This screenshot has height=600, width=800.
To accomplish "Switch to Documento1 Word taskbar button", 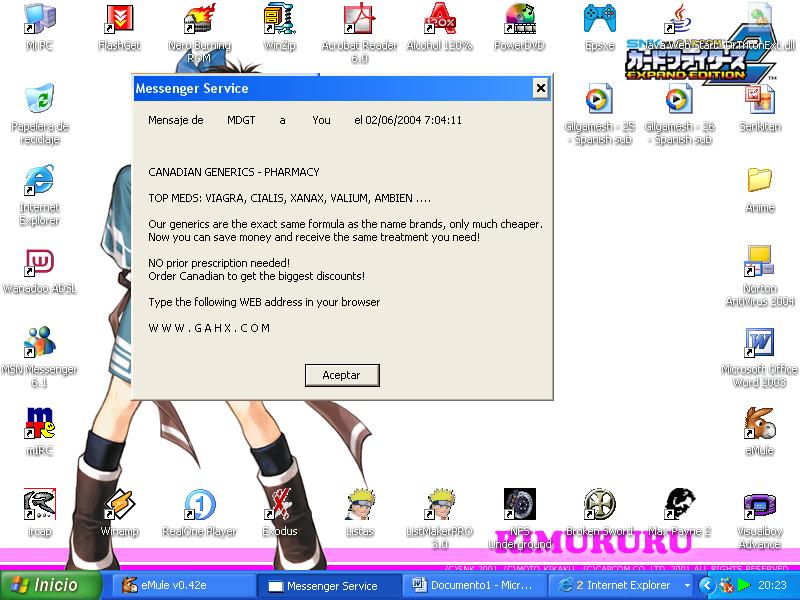I will coord(474,585).
